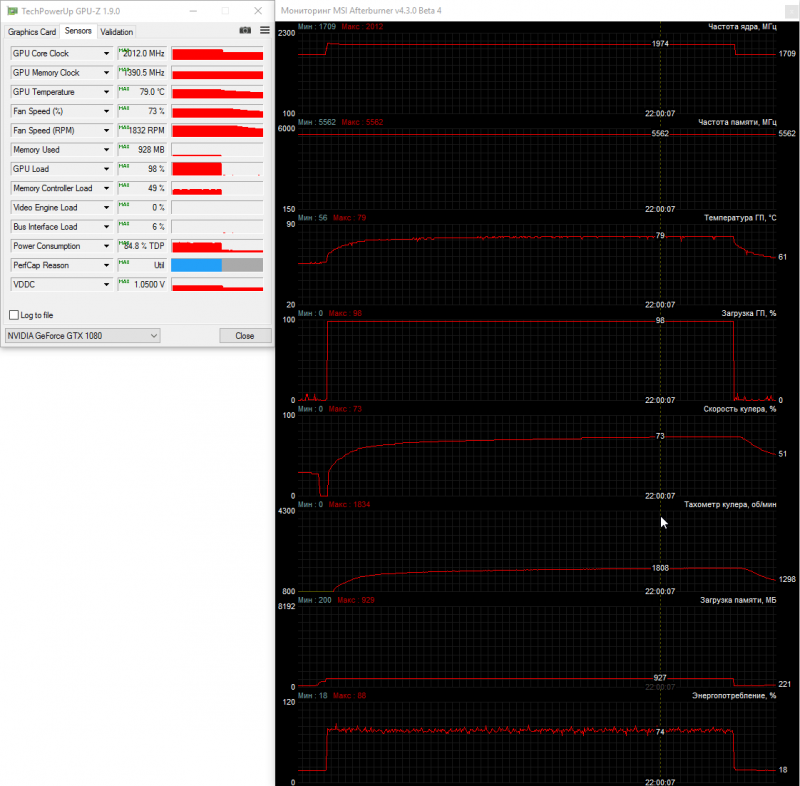Click the MAX indicator beside GPU Temperature value
This screenshot has height=786, width=800.
coord(123,89)
